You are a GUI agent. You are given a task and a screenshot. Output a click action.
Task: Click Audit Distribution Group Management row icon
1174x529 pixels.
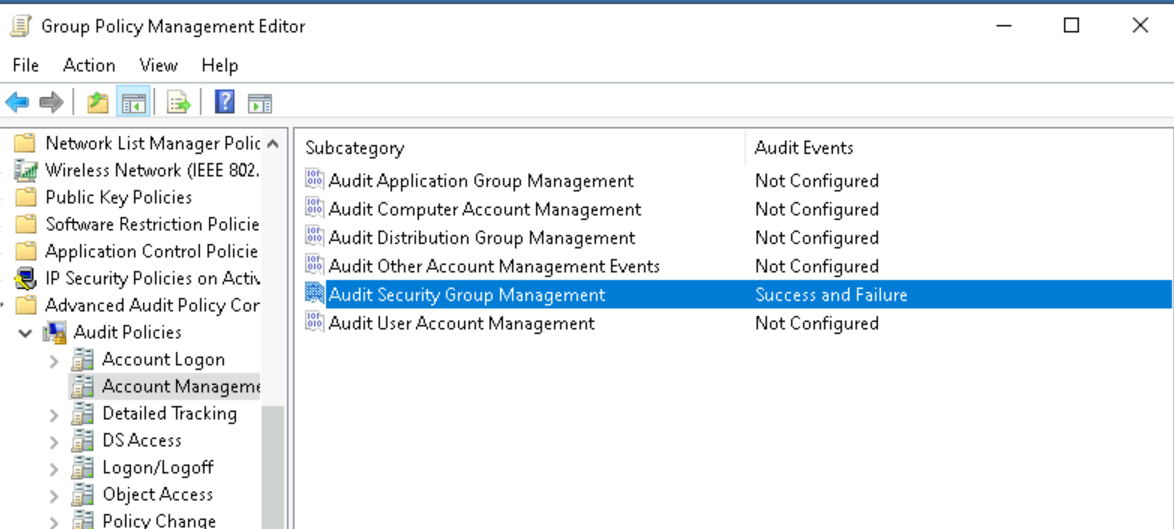point(314,237)
